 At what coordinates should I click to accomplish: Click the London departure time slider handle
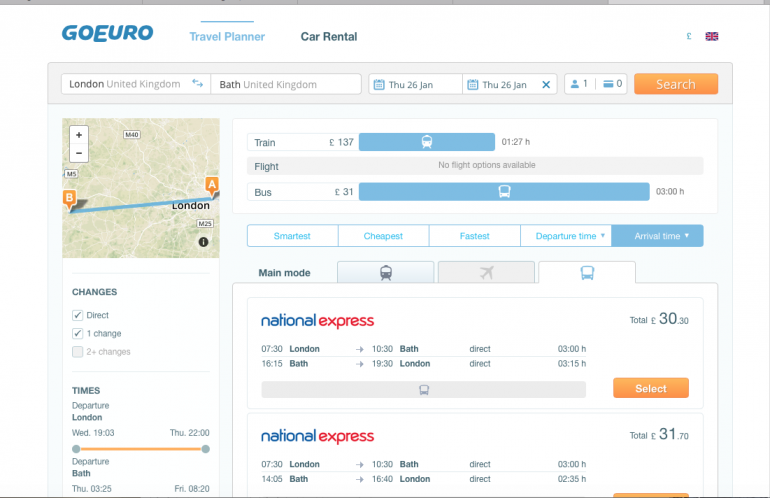[x=76, y=449]
